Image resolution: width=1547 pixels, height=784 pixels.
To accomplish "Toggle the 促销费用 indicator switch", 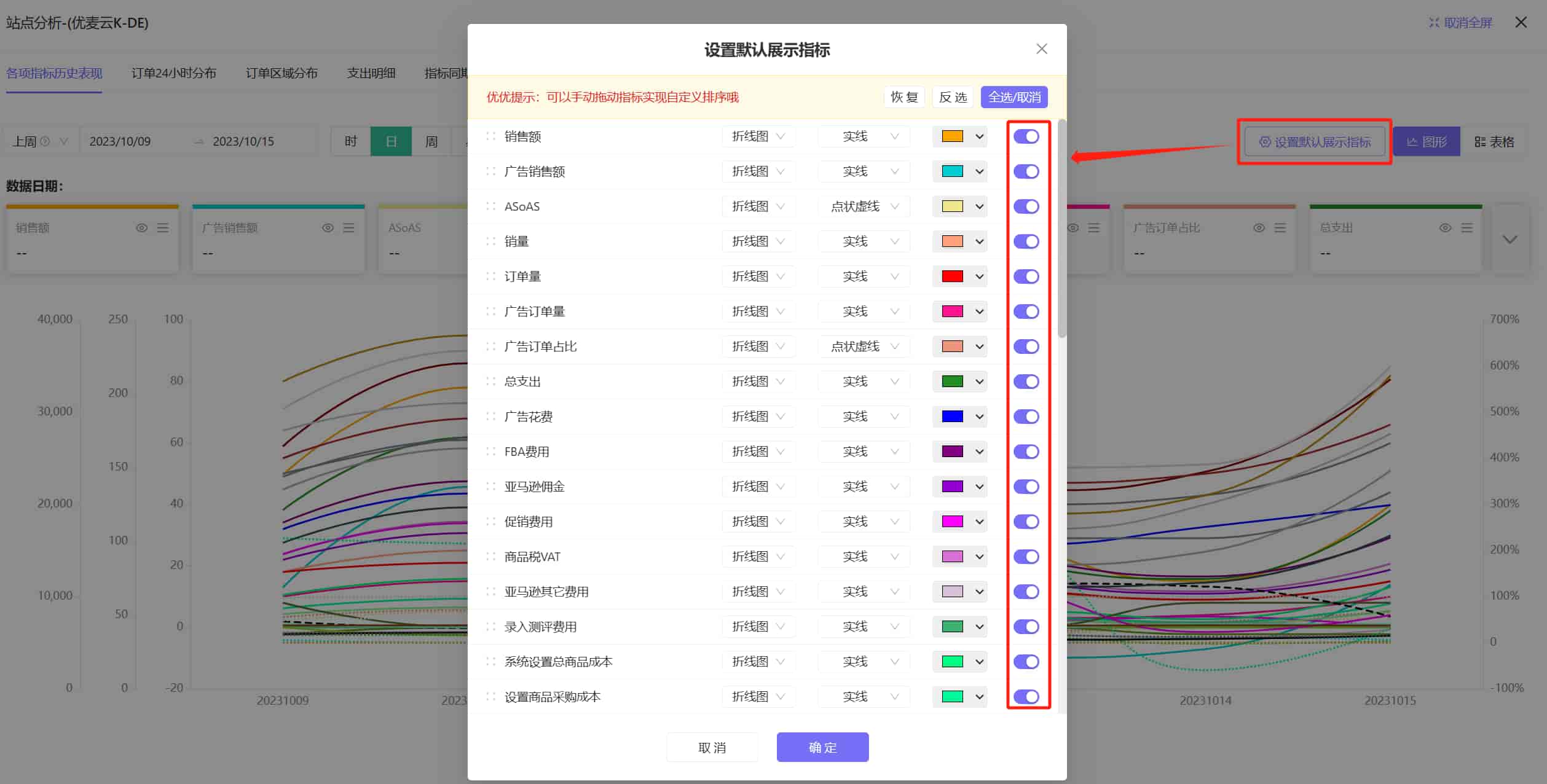I will (1026, 522).
